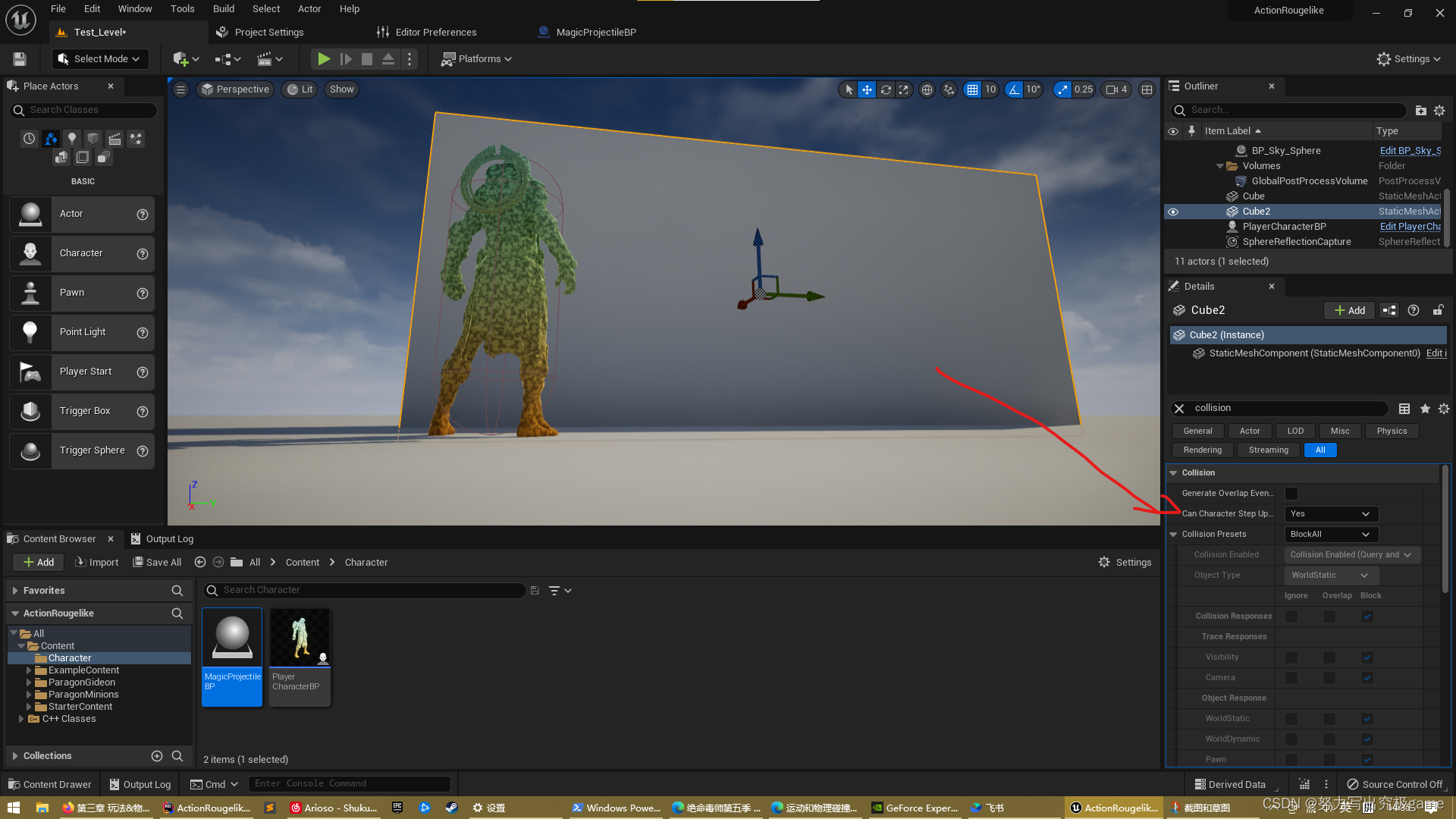Toggle rotation angle snapping in the viewport
This screenshot has height=819, width=1456.
(x=1014, y=89)
